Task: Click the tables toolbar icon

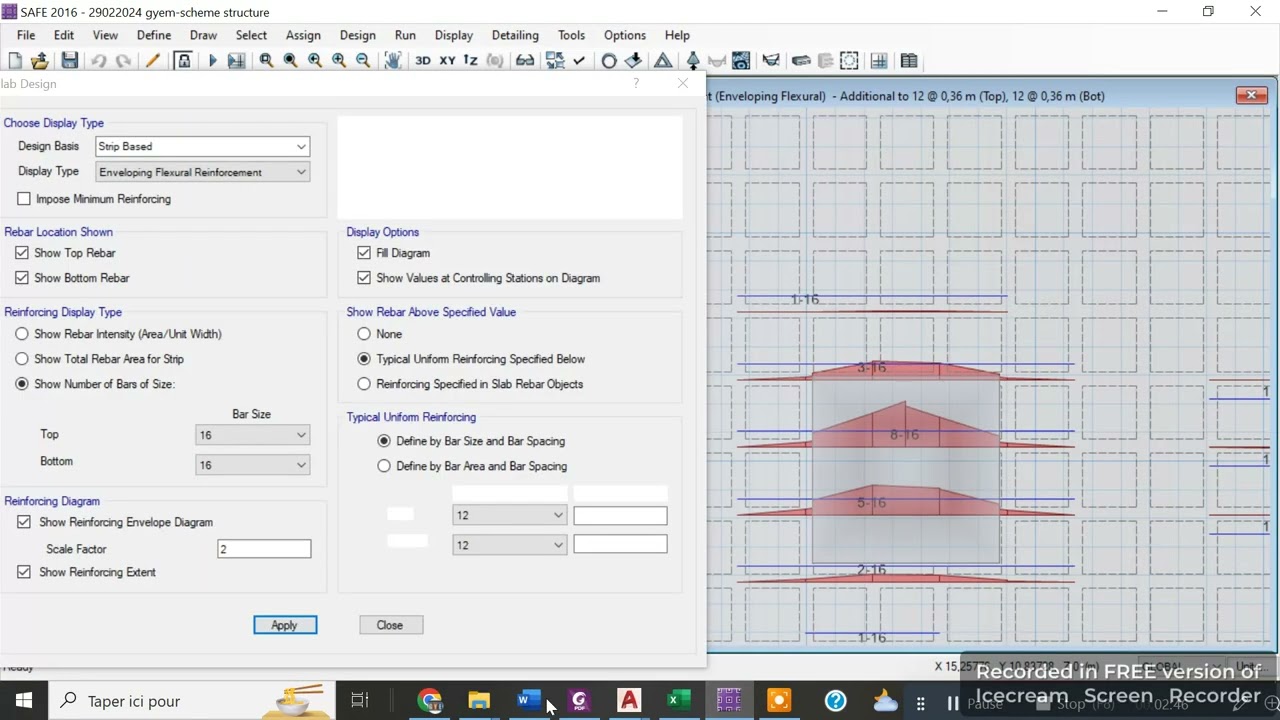Action: (x=909, y=61)
